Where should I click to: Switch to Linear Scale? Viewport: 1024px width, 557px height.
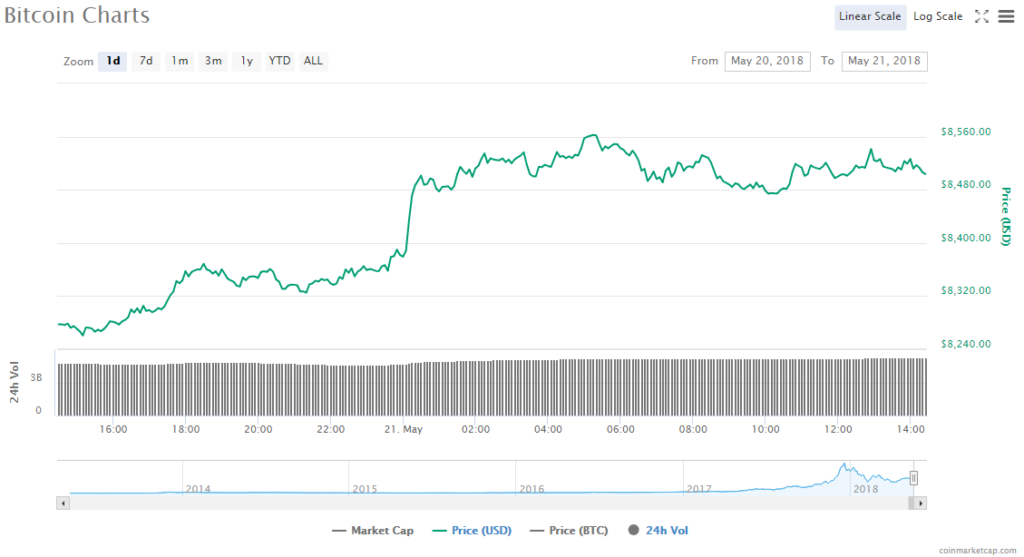[x=870, y=16]
